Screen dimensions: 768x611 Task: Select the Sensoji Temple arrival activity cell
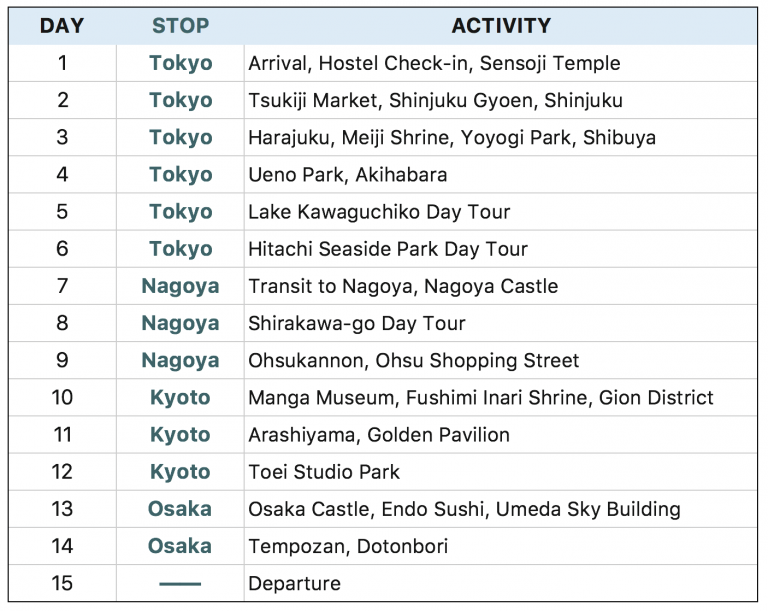[x=434, y=63]
